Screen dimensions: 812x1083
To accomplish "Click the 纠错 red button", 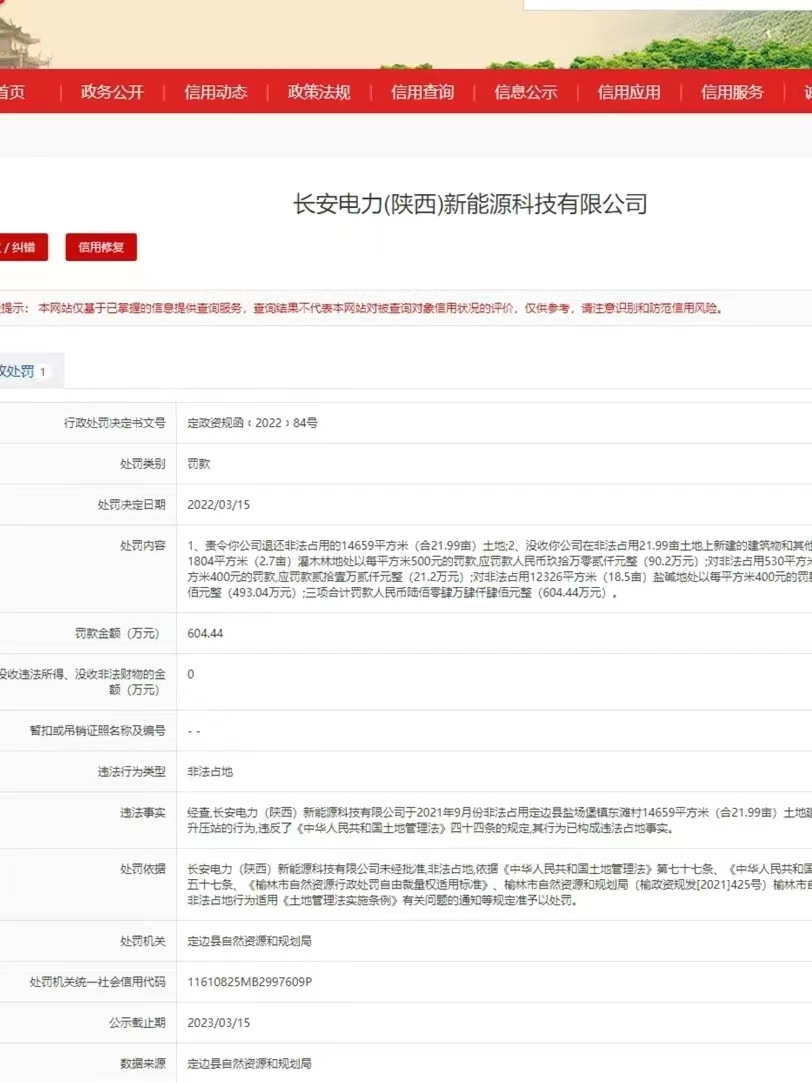I will [22, 247].
